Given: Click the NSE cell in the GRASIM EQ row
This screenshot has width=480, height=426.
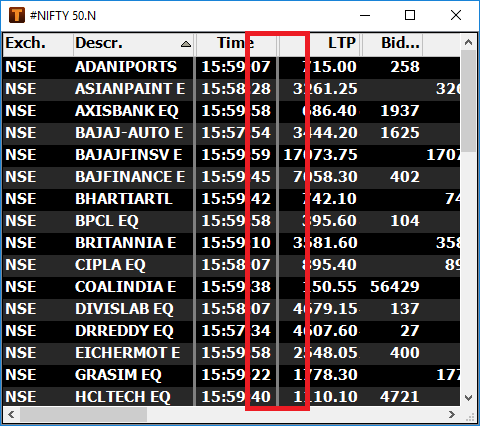Looking at the screenshot, I should [21, 375].
